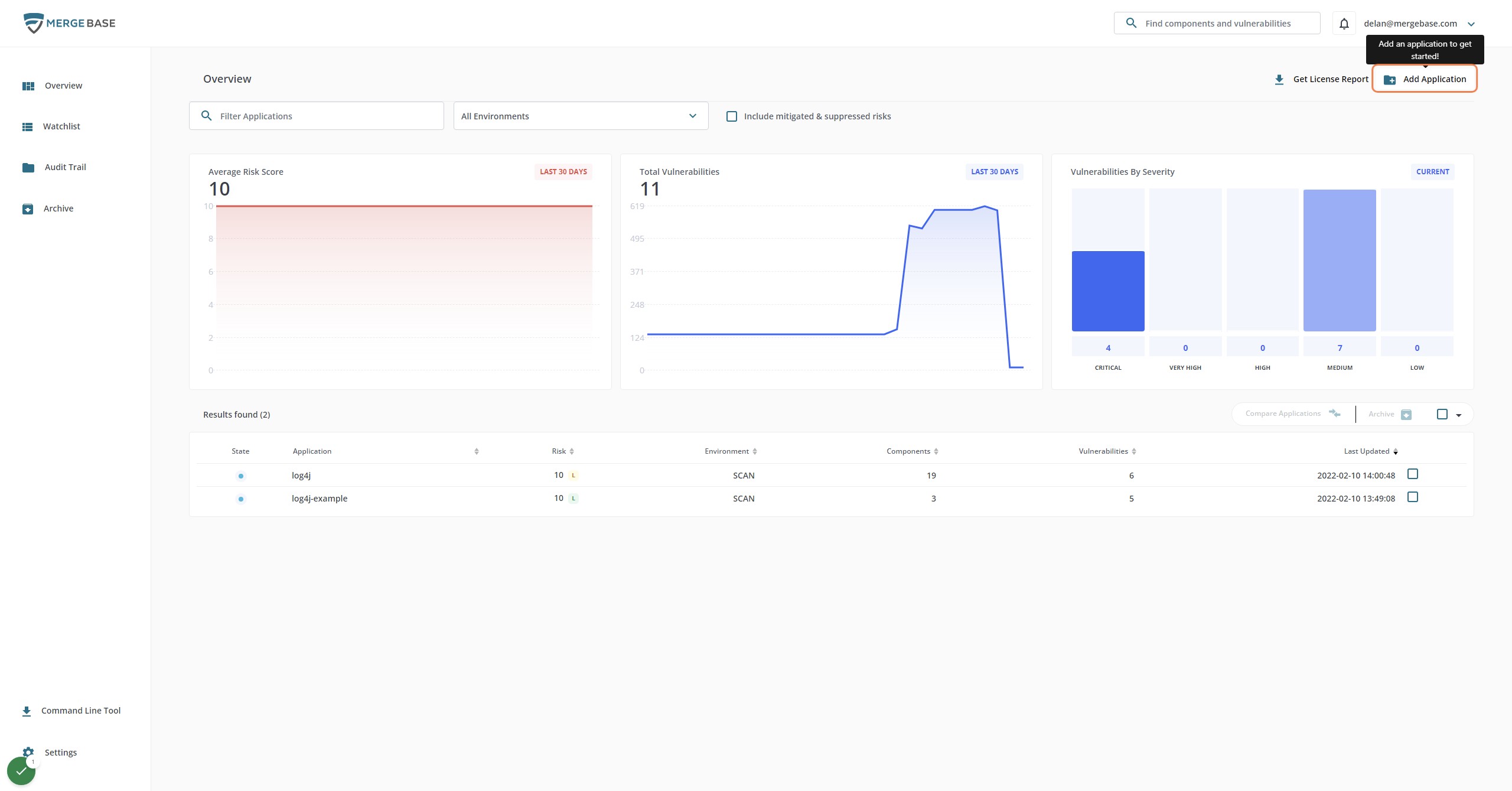This screenshot has height=791, width=1512.
Task: Click the Get License Report button
Action: [1321, 79]
